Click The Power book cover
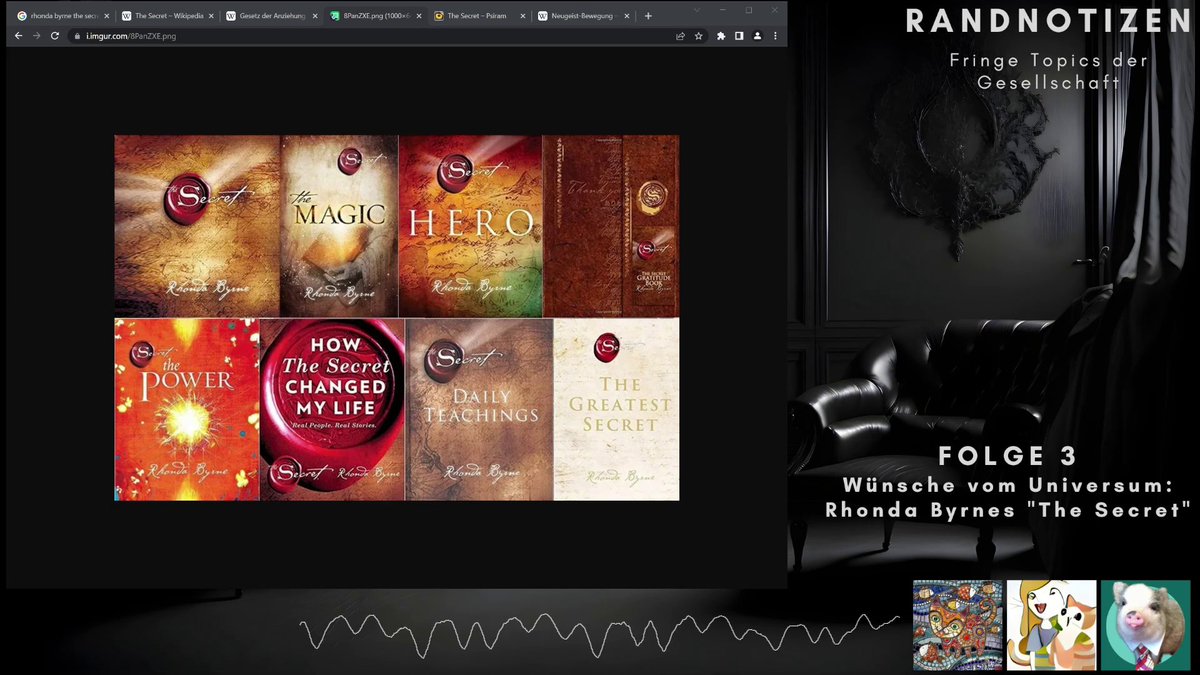 [187, 409]
